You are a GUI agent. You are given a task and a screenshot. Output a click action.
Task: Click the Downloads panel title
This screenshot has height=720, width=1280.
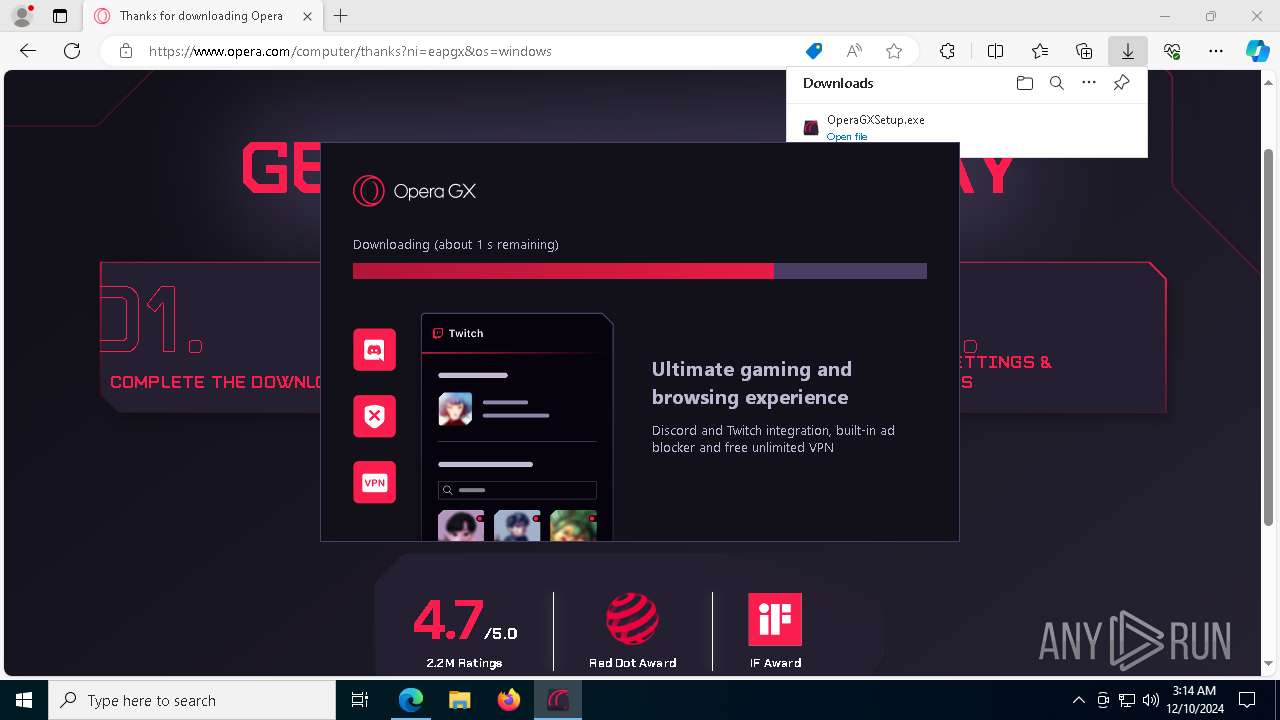coord(838,83)
